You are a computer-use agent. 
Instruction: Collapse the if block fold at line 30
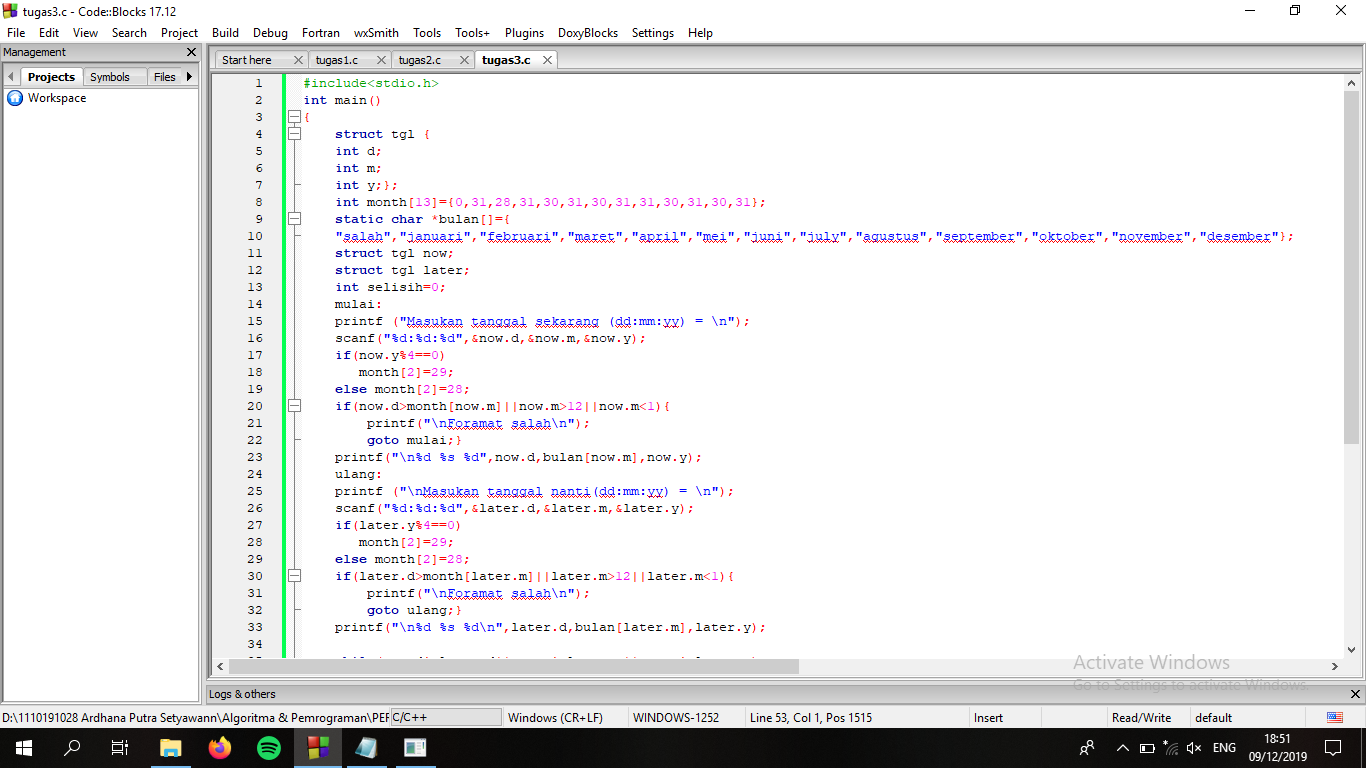point(295,576)
